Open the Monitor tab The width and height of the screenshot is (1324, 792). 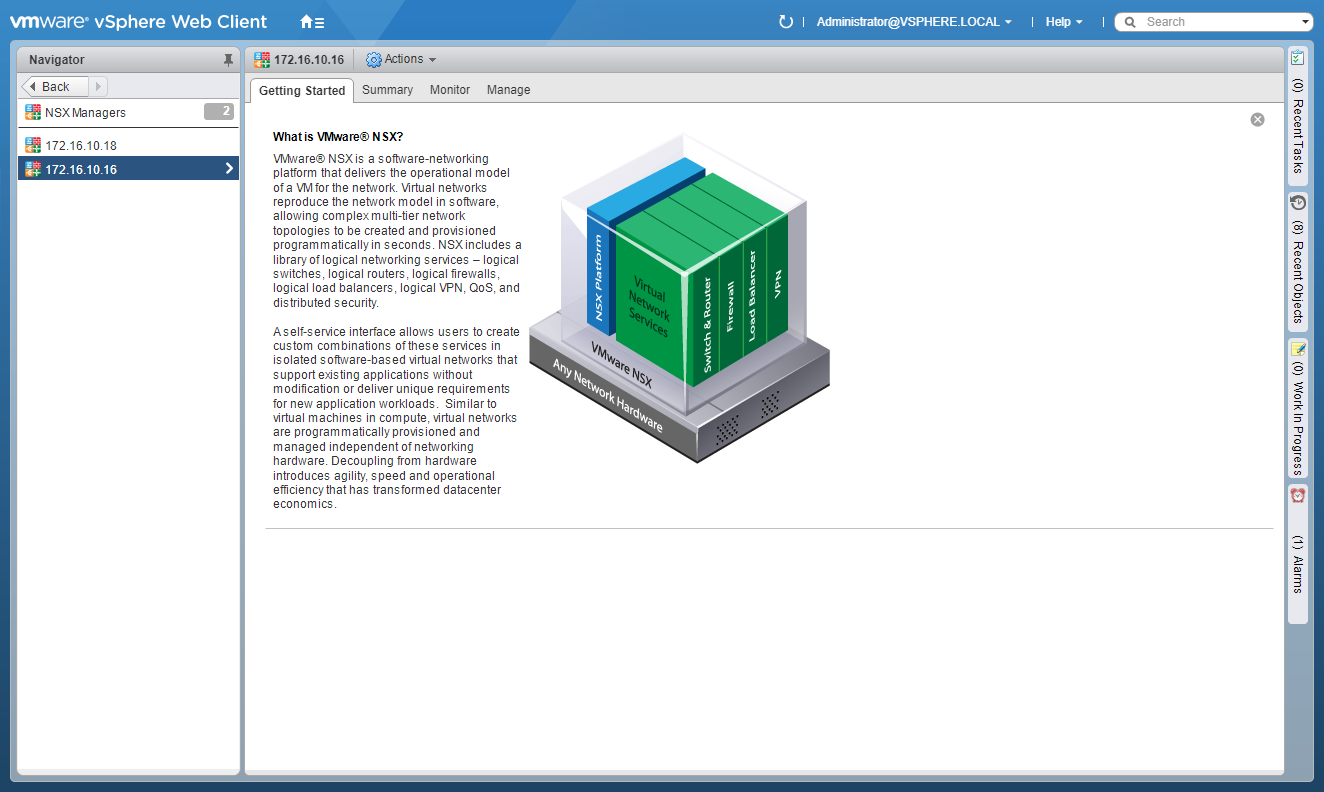(x=450, y=90)
